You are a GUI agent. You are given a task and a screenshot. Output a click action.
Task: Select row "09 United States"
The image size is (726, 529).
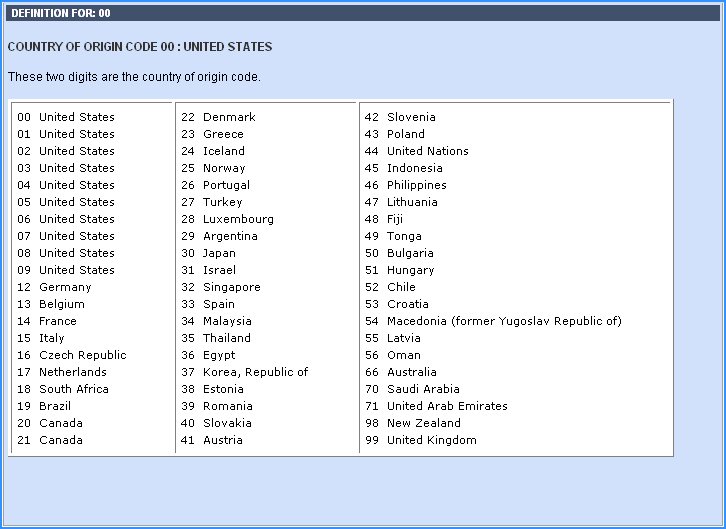point(66,270)
